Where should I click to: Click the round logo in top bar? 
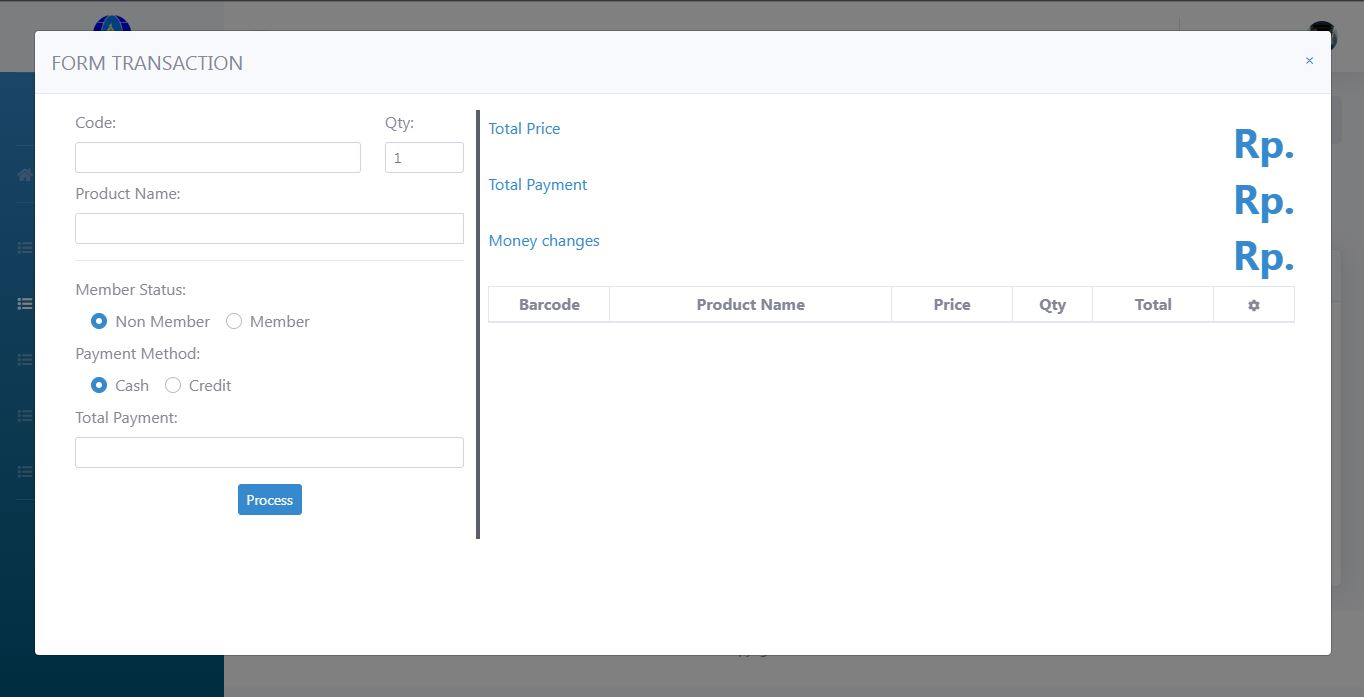[x=112, y=23]
